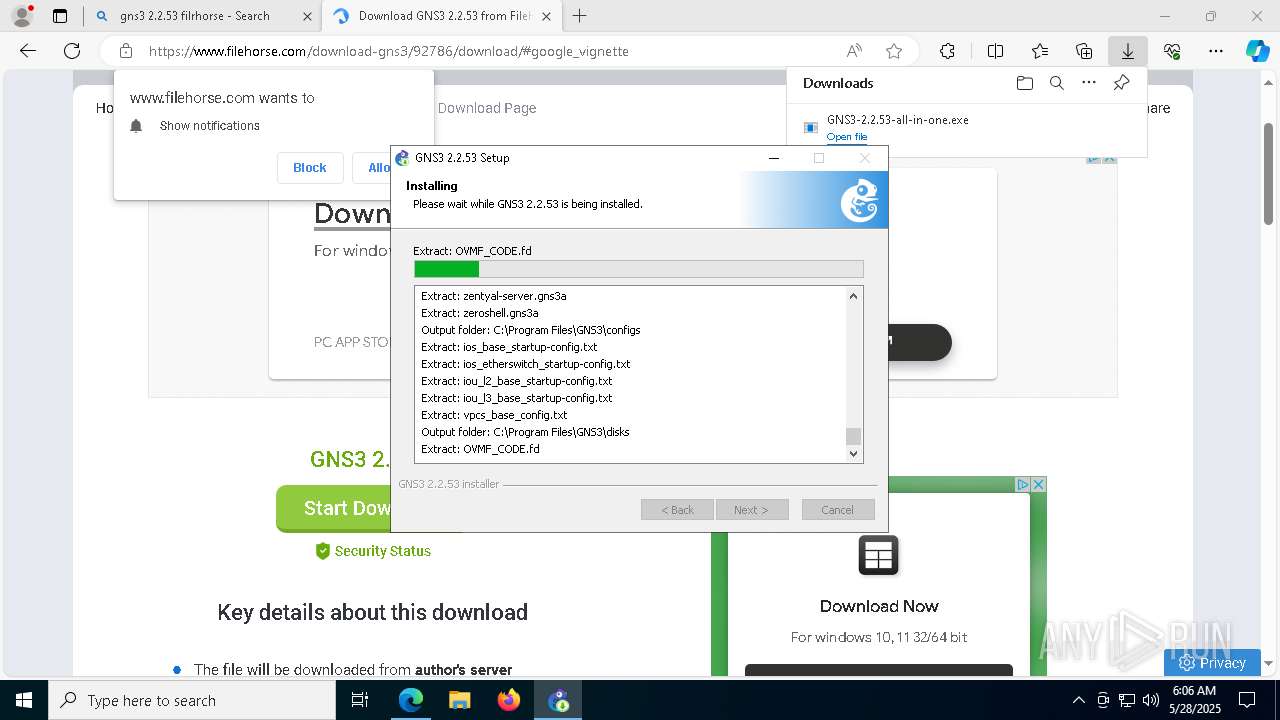Screen dimensions: 1280x720
Task: Click the browser back arrow
Action: 28,51
